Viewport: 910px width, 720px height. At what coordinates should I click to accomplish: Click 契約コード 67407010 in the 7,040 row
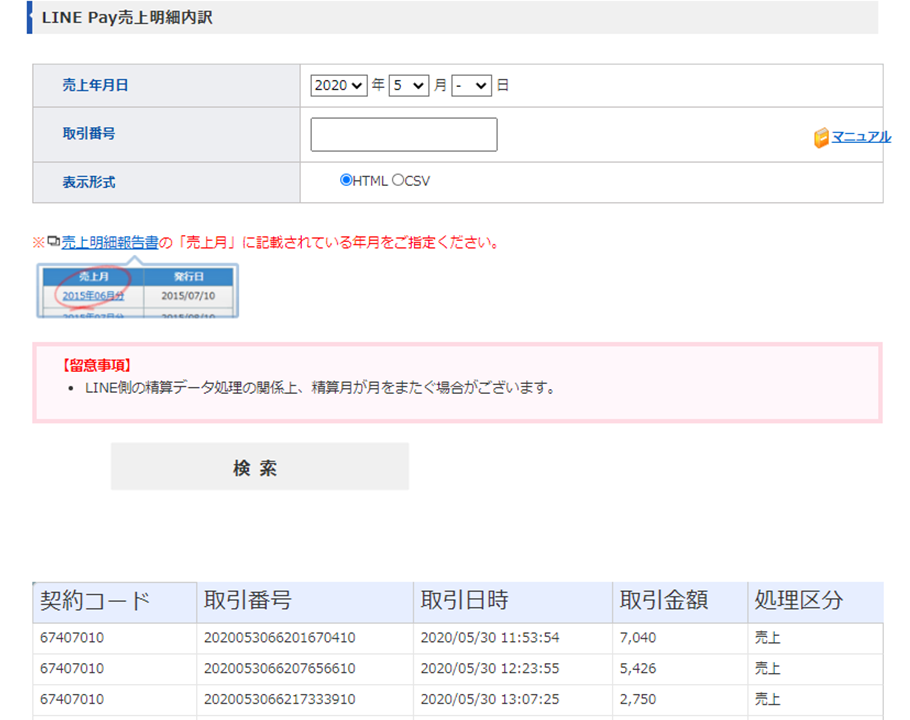click(72, 638)
